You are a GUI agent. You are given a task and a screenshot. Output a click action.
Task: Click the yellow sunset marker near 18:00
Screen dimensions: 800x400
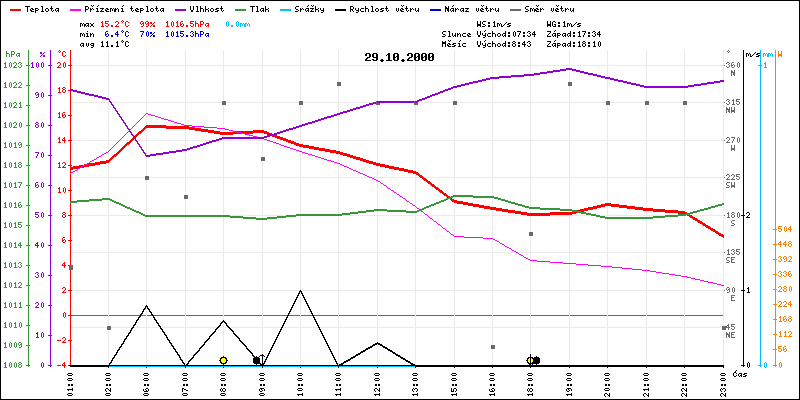[x=530, y=360]
